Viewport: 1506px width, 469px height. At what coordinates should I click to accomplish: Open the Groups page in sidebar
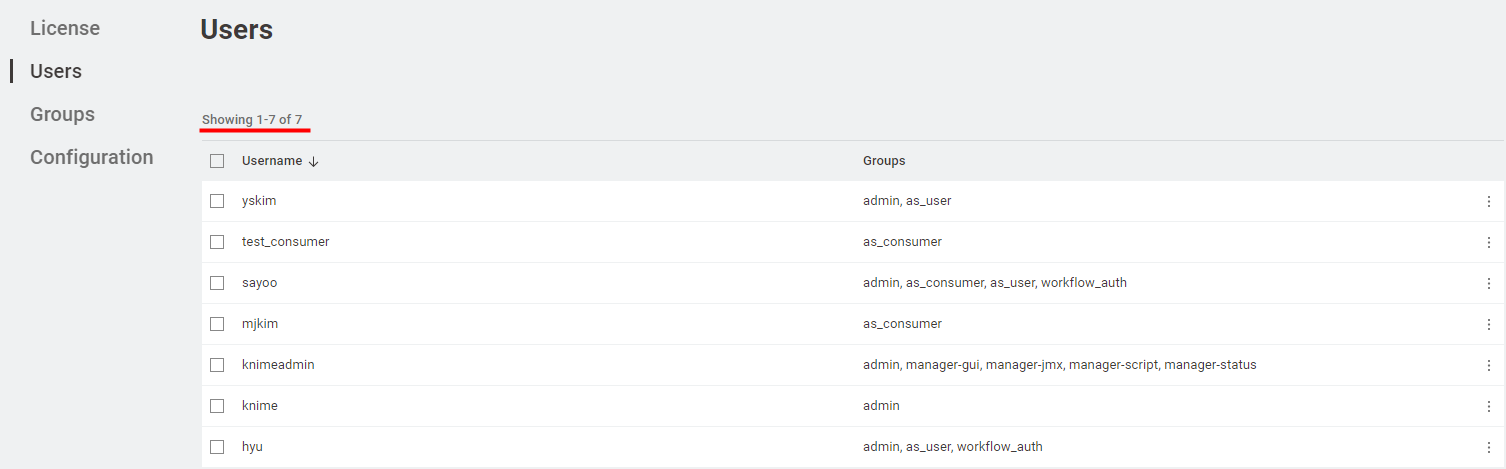tap(62, 114)
